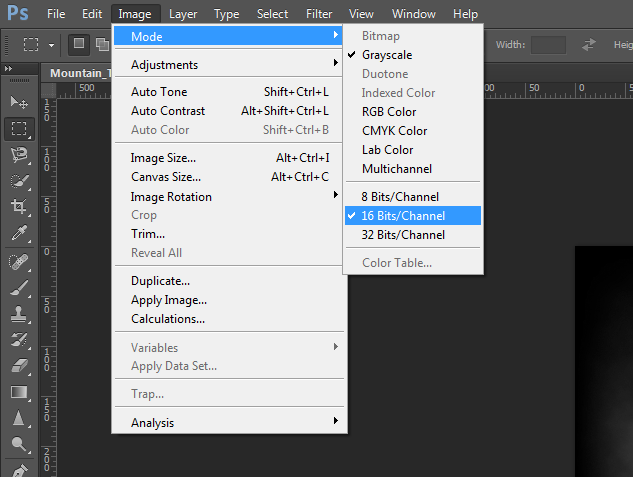
Task: Toggle Grayscale mode
Action: [413, 55]
